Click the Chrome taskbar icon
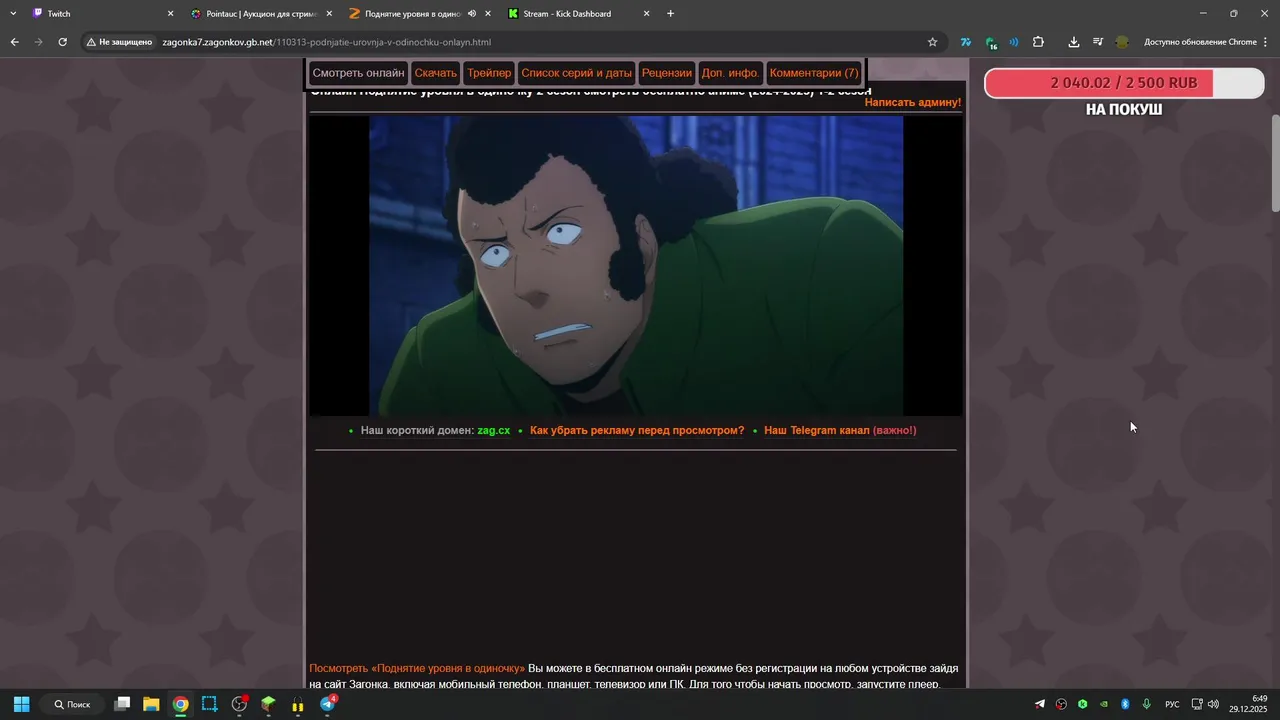 [x=180, y=704]
